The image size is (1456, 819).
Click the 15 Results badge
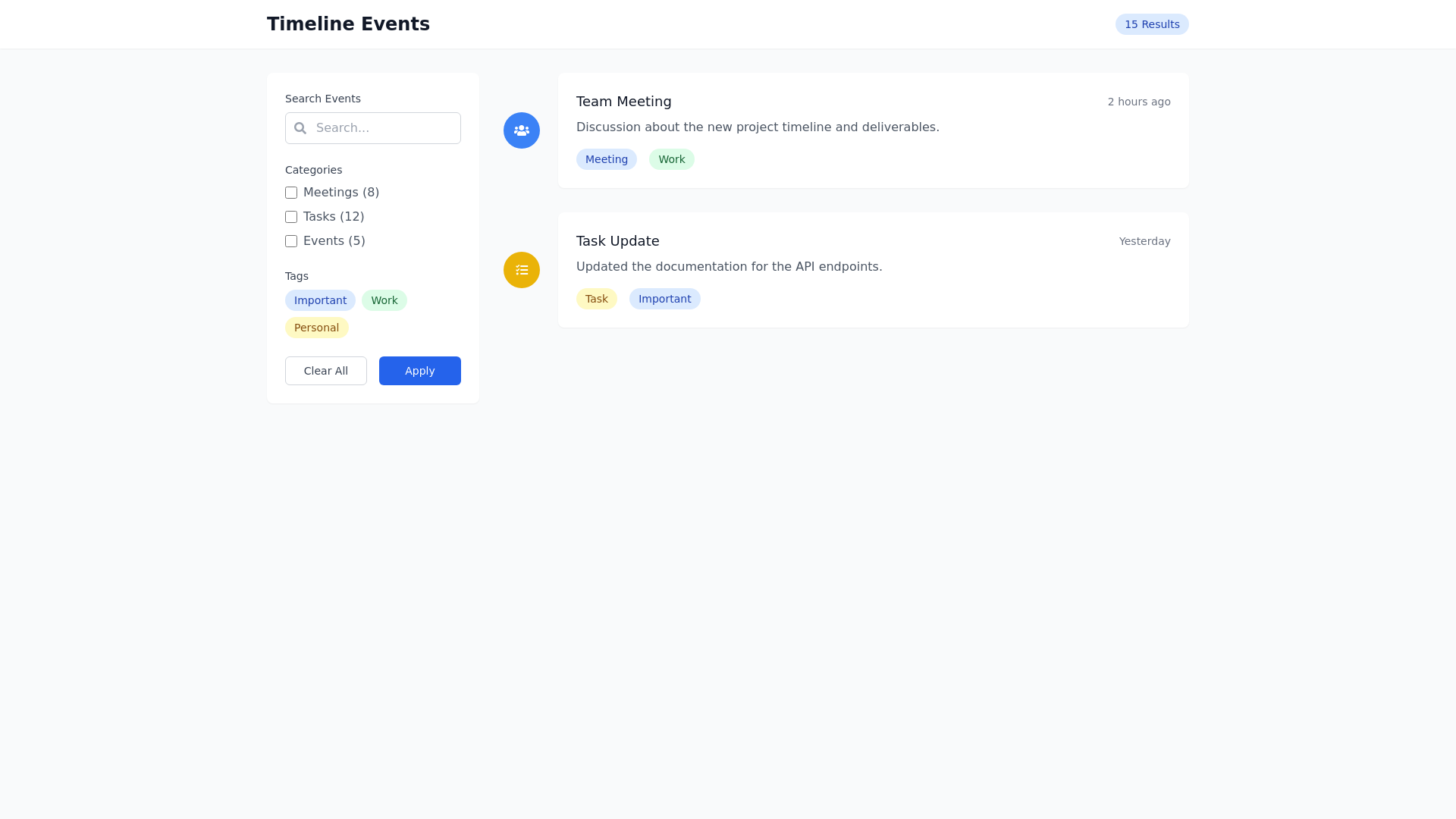[x=1151, y=24]
